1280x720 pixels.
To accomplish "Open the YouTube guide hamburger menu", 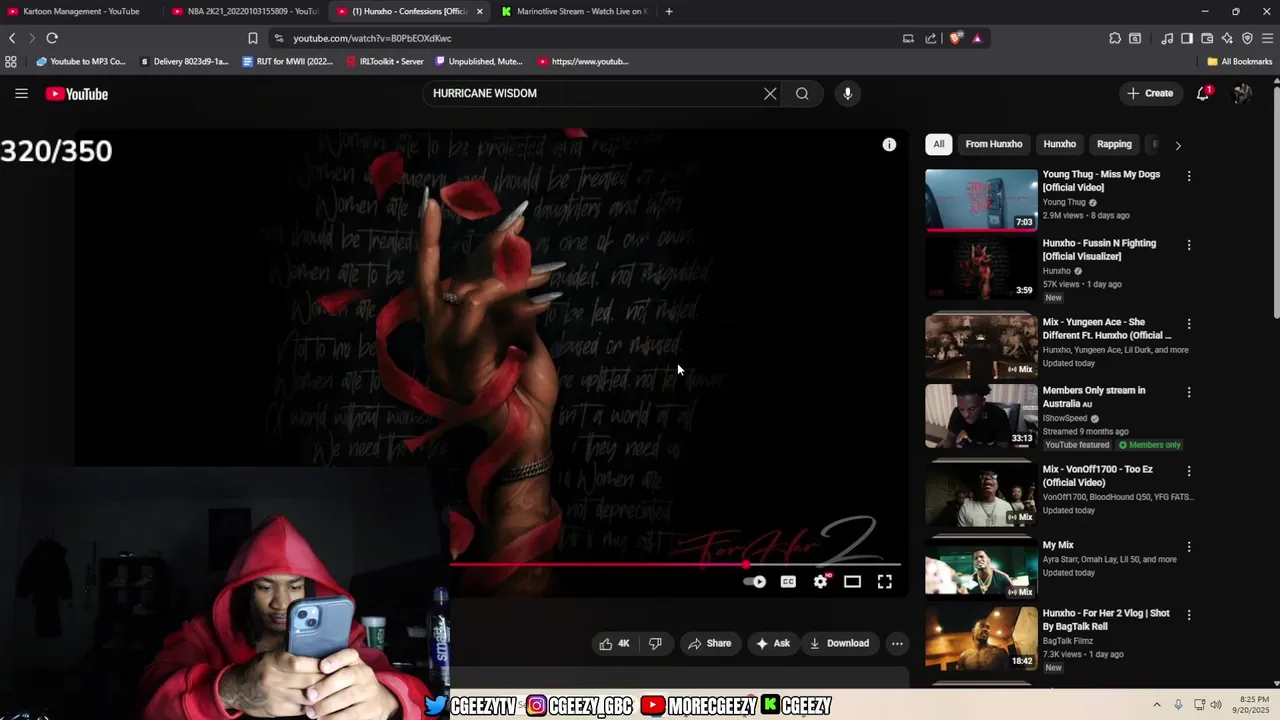I will click(21, 93).
